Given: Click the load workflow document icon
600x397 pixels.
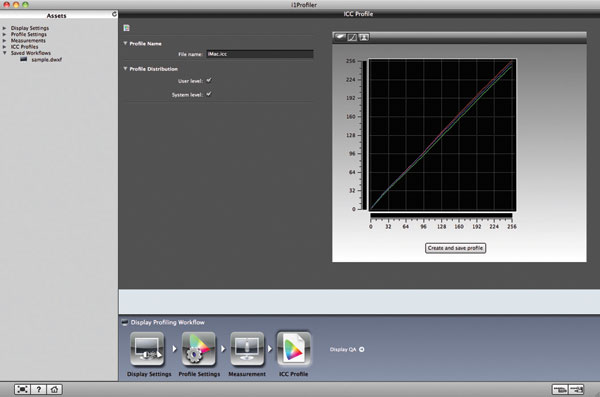Looking at the screenshot, I should tap(127, 28).
